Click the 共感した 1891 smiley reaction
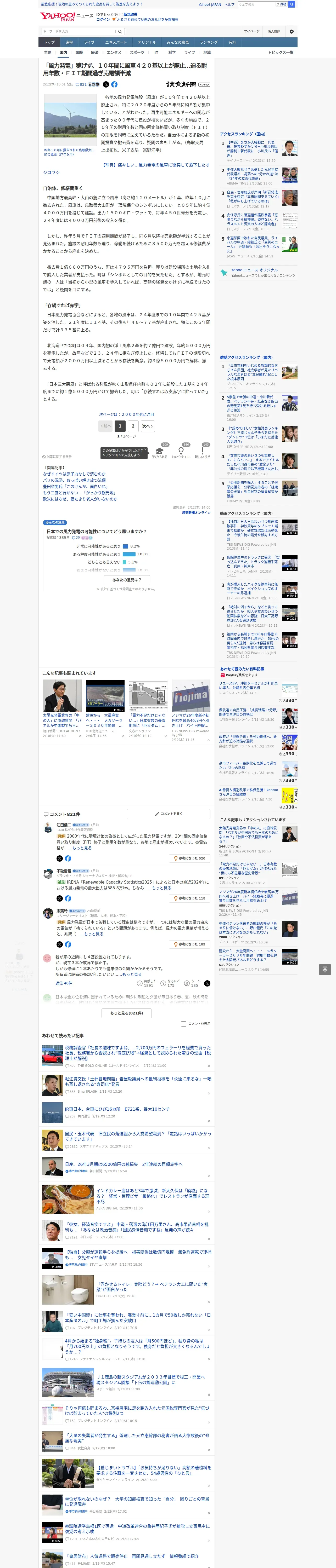The image size is (336, 1568). click(x=140, y=983)
